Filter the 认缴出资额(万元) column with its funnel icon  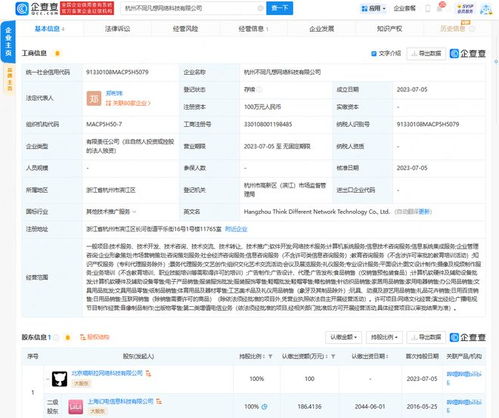click(x=333, y=357)
